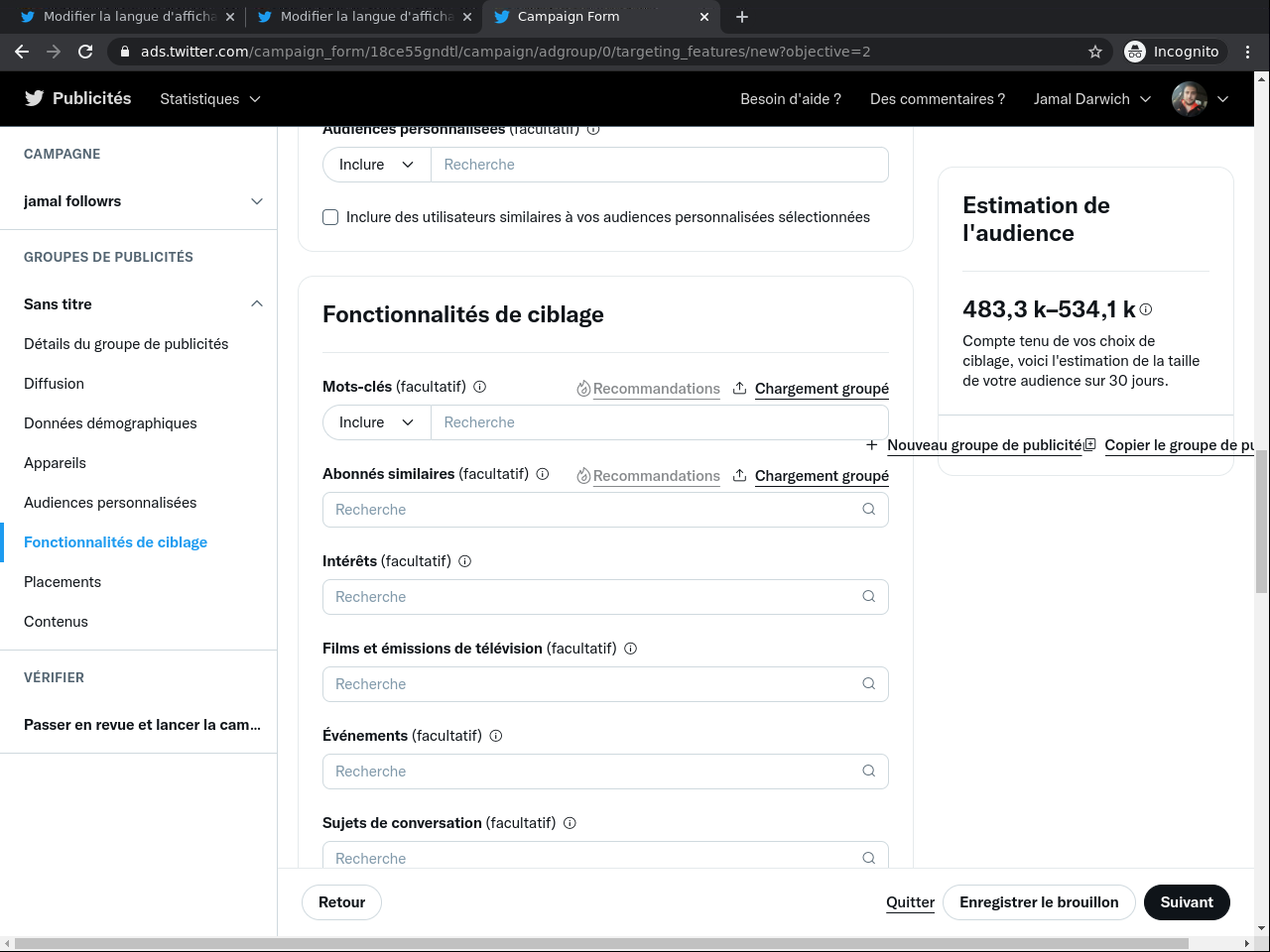Image resolution: width=1270 pixels, height=952 pixels.
Task: Open 'Des commentaires ?' link
Action: coord(938,99)
